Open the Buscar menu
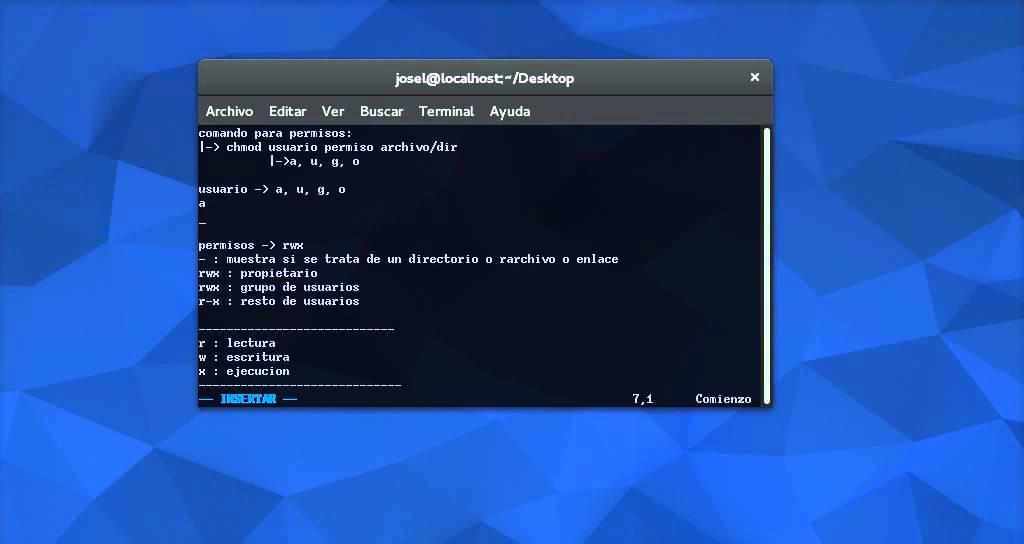This screenshot has height=544, width=1024. click(x=381, y=112)
